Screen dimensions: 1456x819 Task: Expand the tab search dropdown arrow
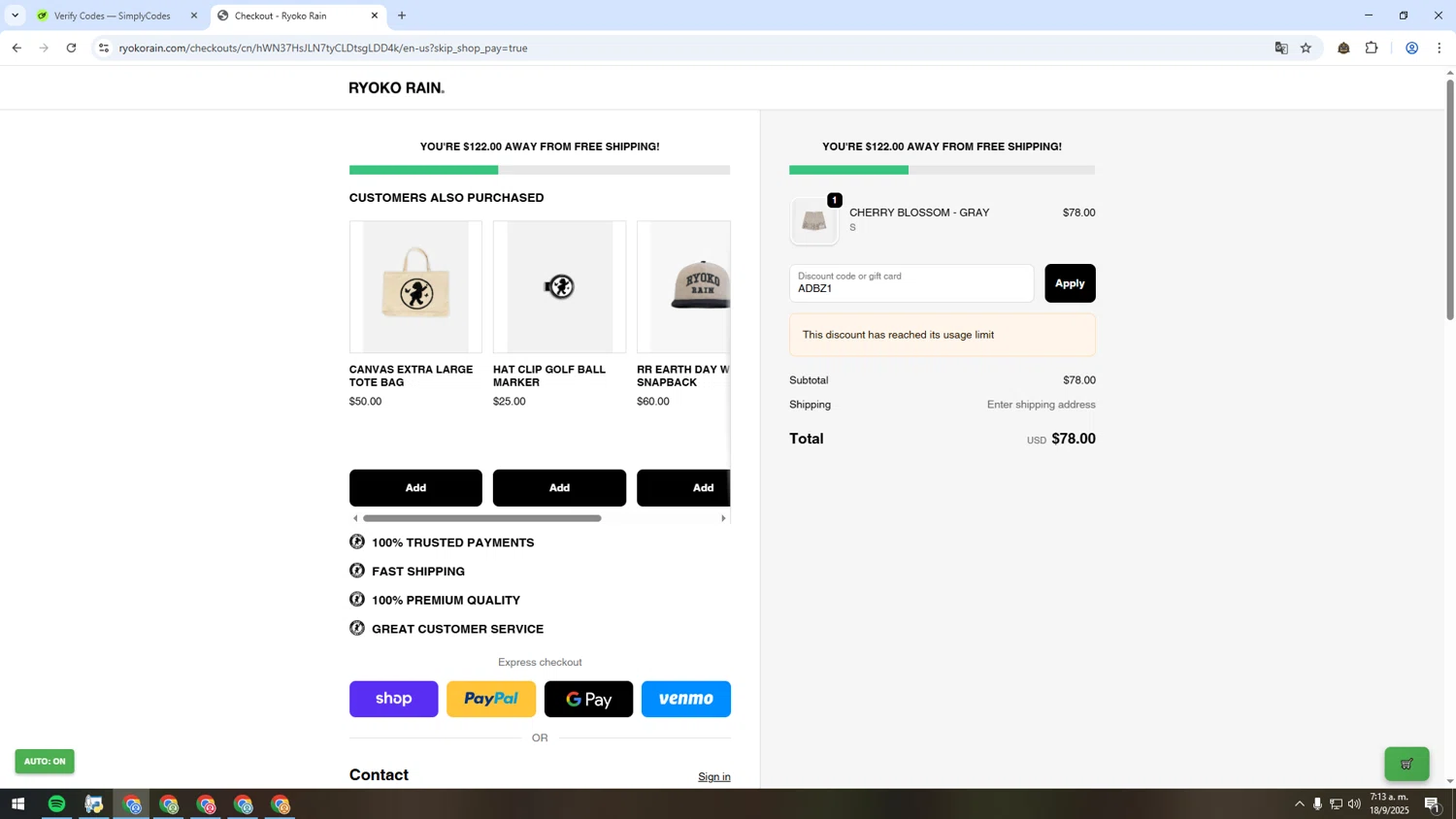click(15, 16)
